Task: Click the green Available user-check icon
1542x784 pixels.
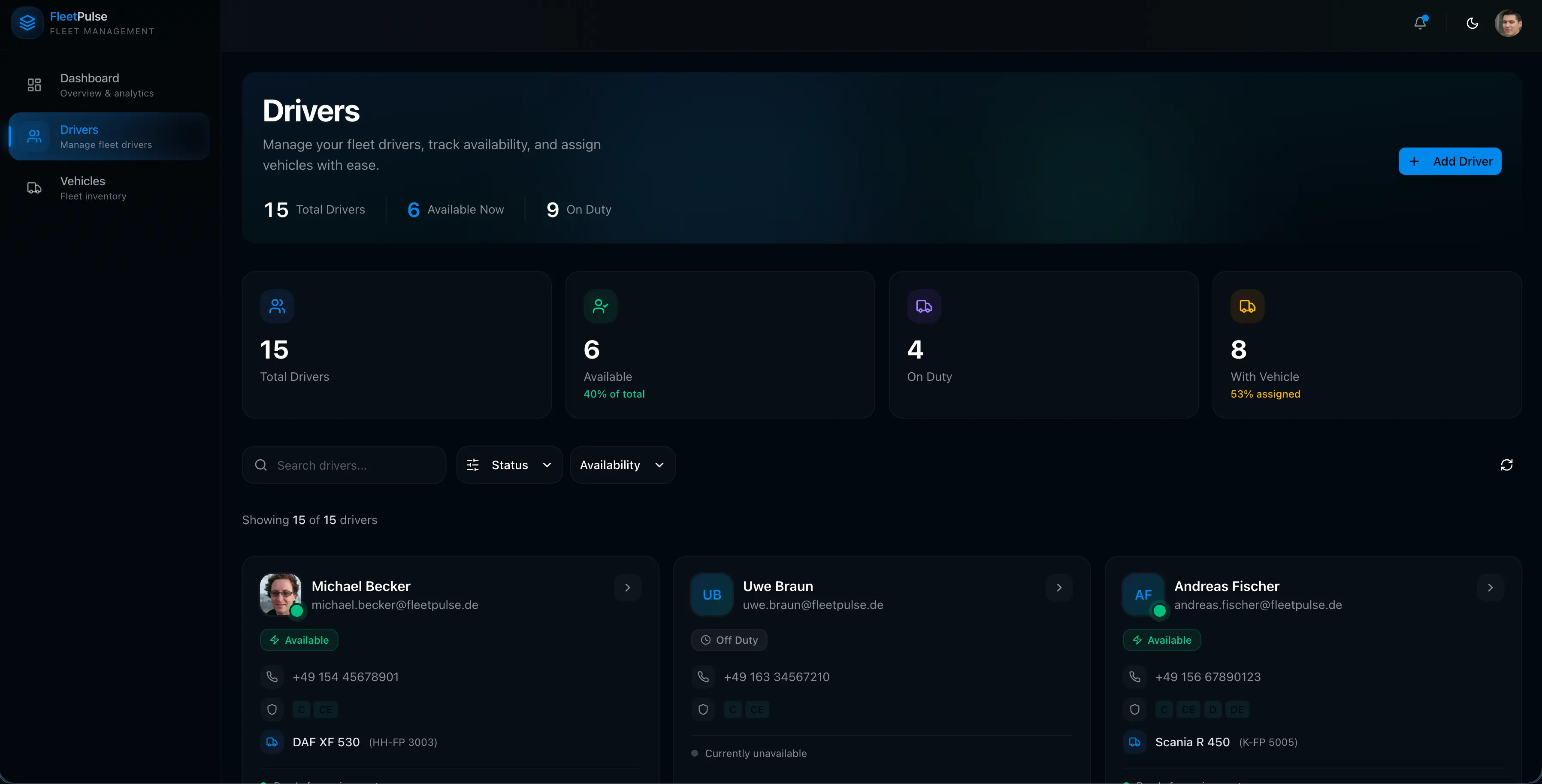Action: (x=600, y=306)
